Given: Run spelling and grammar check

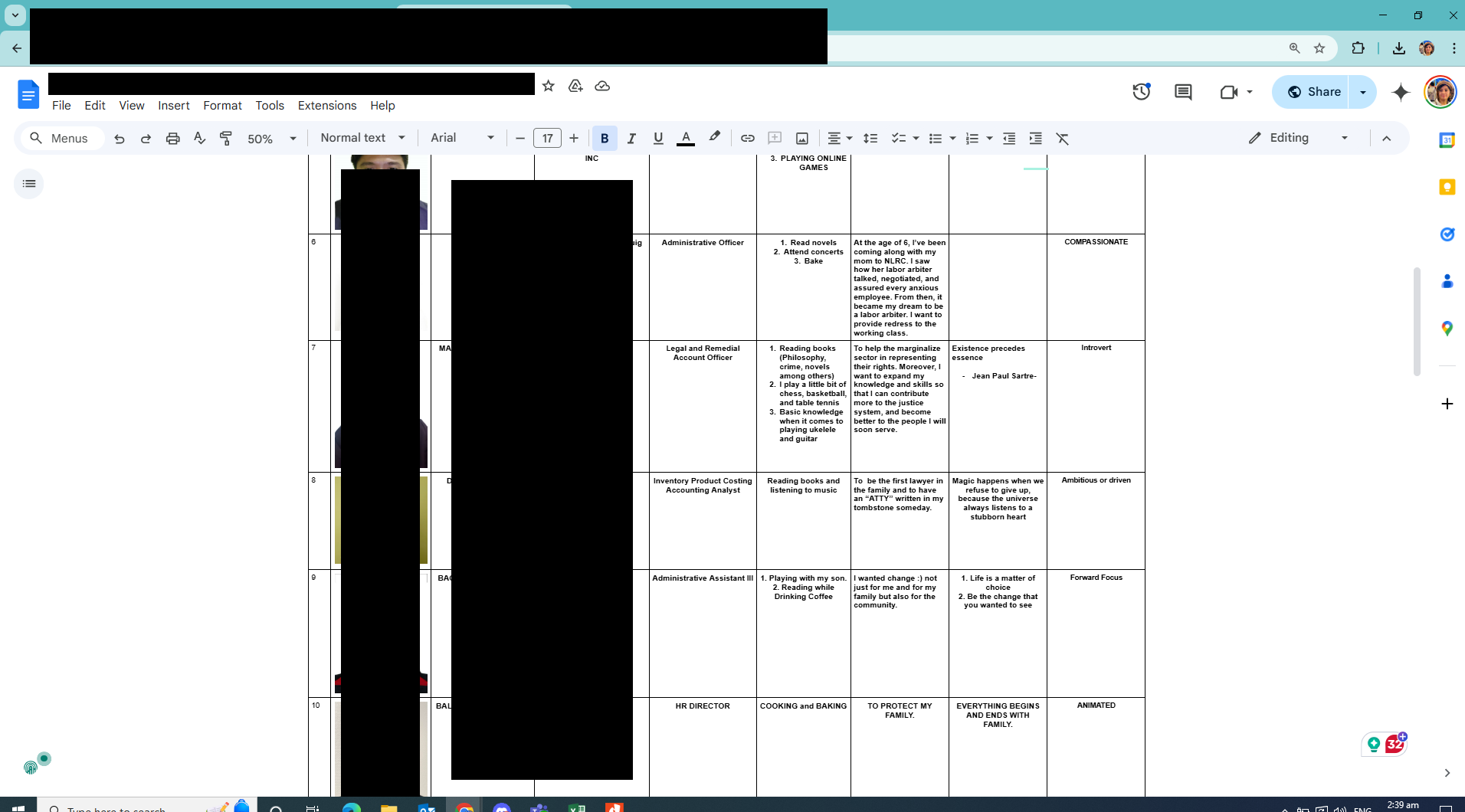Looking at the screenshot, I should pos(199,139).
